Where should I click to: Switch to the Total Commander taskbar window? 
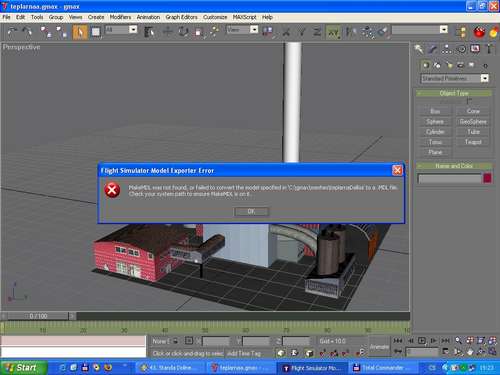point(382,368)
